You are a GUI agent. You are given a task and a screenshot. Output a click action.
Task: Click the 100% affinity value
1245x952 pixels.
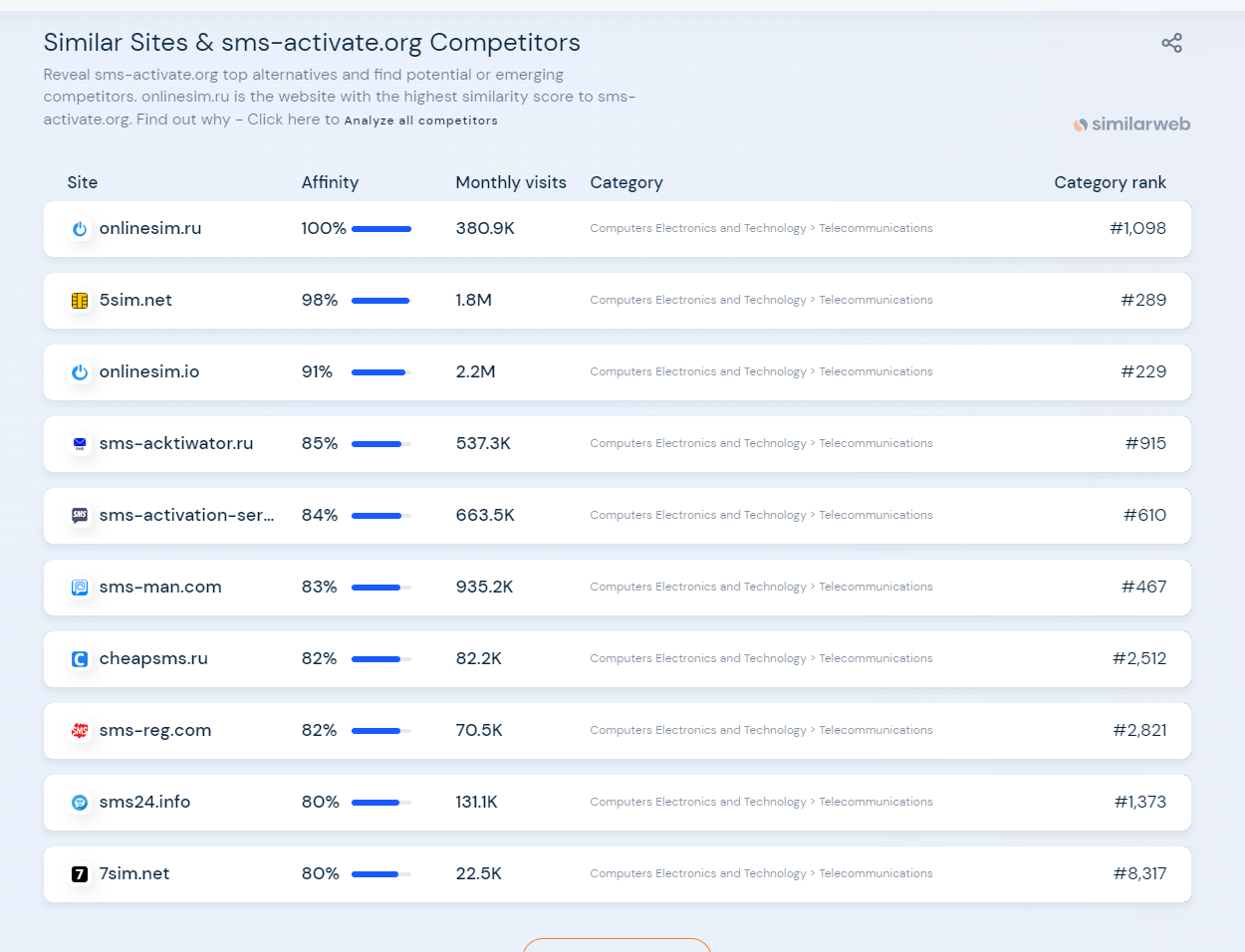(x=324, y=228)
